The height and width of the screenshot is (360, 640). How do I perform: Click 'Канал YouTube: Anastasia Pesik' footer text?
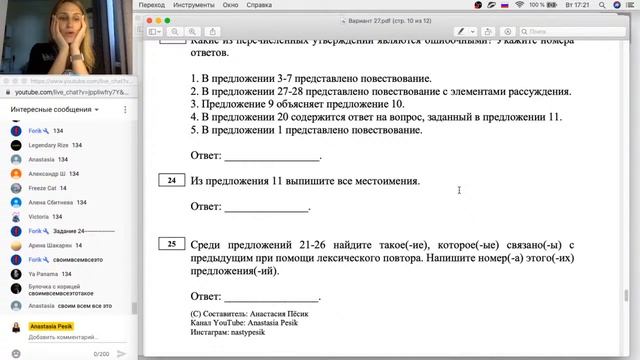(244, 323)
